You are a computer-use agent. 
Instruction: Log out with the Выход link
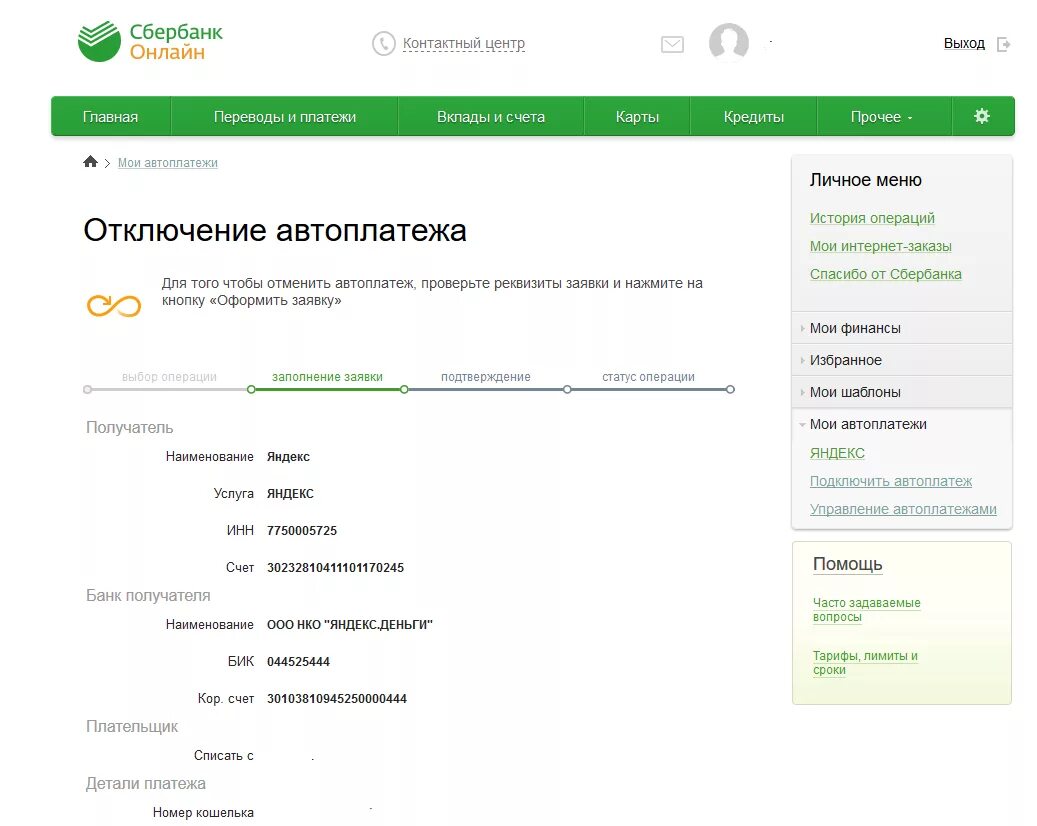click(964, 44)
